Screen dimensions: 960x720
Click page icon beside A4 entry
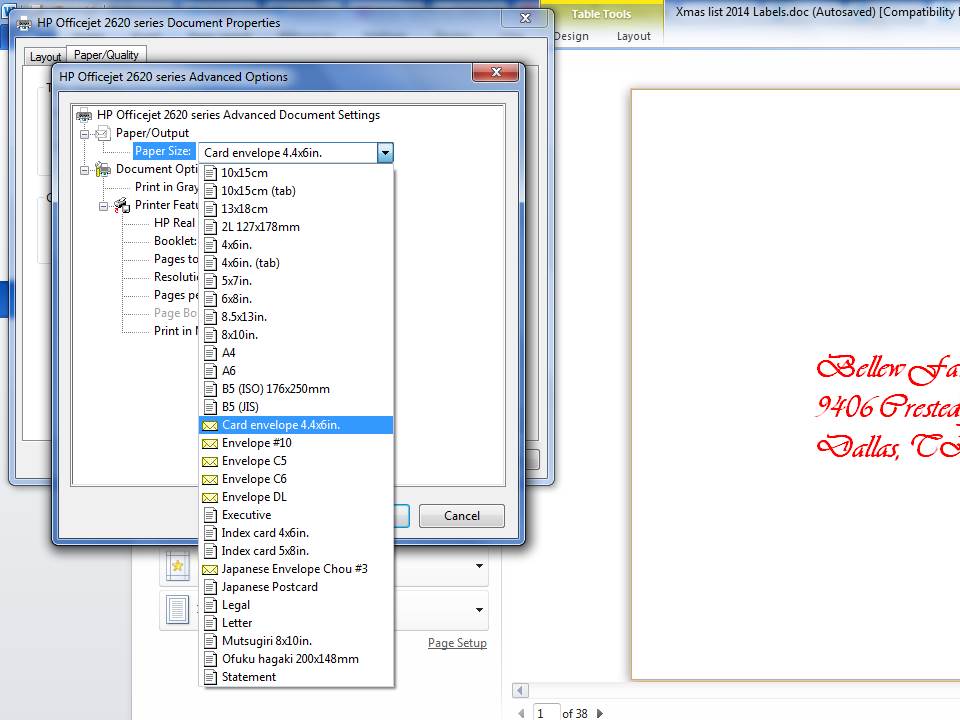pyautogui.click(x=210, y=353)
